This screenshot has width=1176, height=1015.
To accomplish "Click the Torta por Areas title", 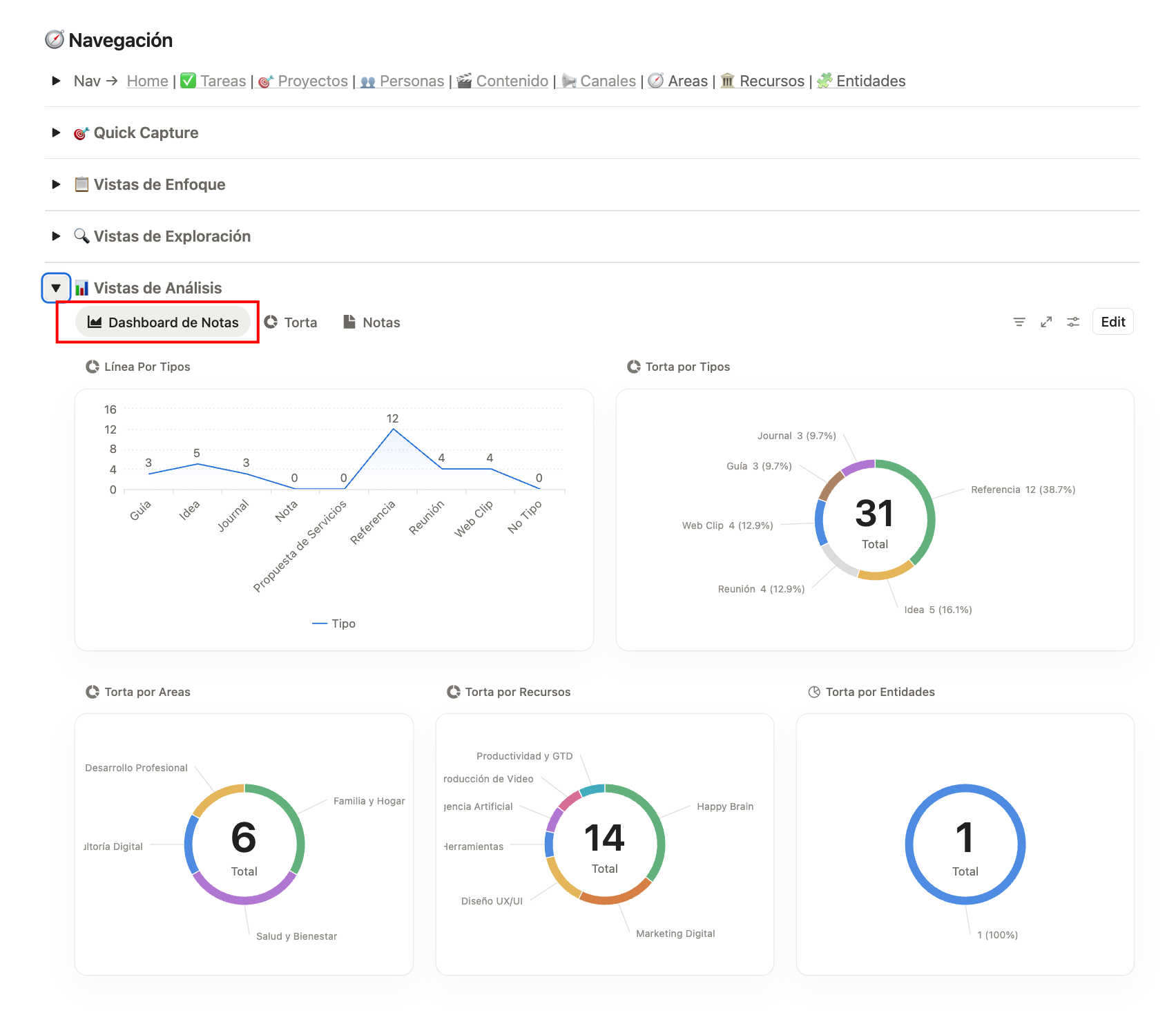I will click(x=147, y=692).
